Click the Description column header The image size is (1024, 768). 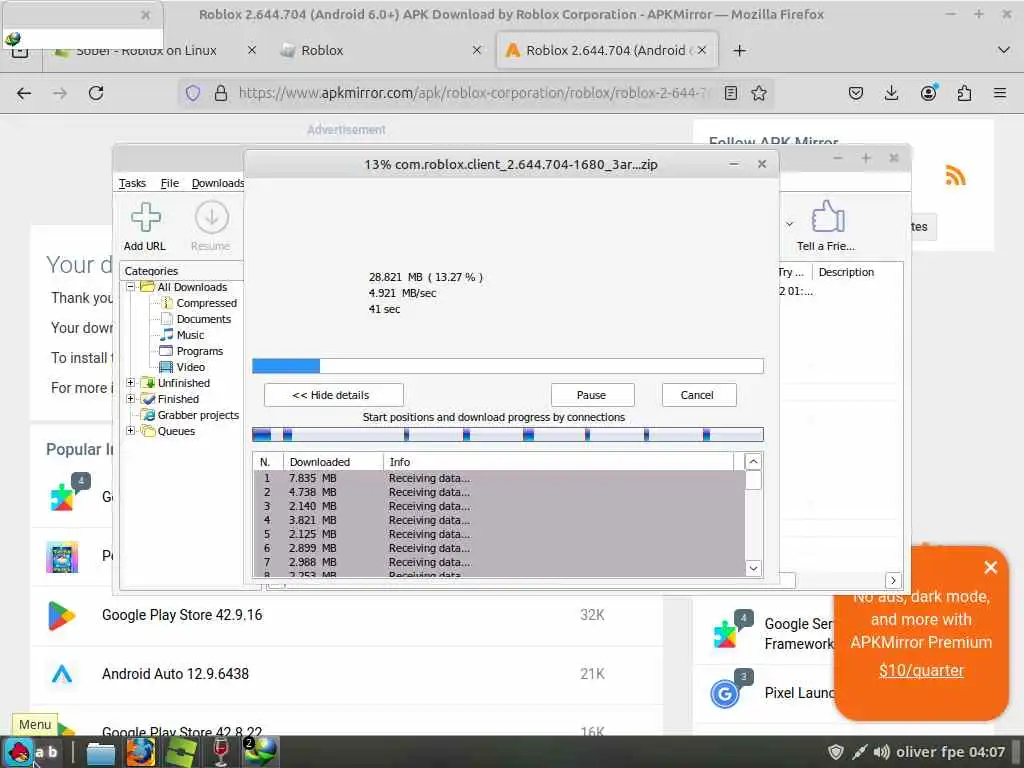tap(856, 272)
